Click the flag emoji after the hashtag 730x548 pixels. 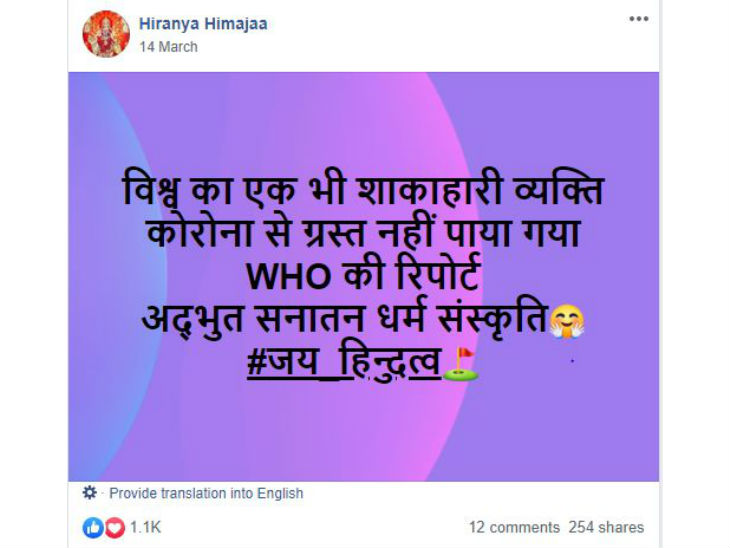pyautogui.click(x=460, y=364)
